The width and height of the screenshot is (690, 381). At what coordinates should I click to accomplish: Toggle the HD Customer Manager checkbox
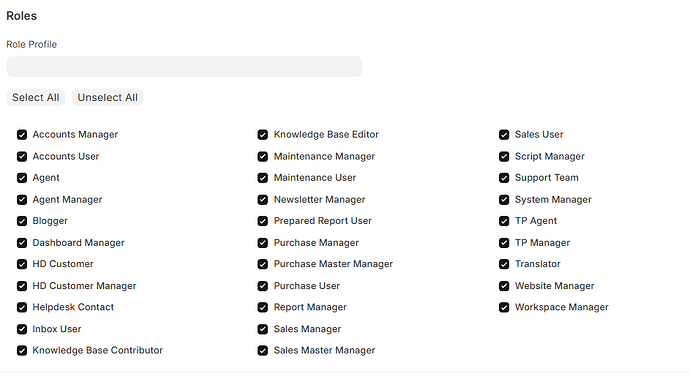(x=22, y=286)
